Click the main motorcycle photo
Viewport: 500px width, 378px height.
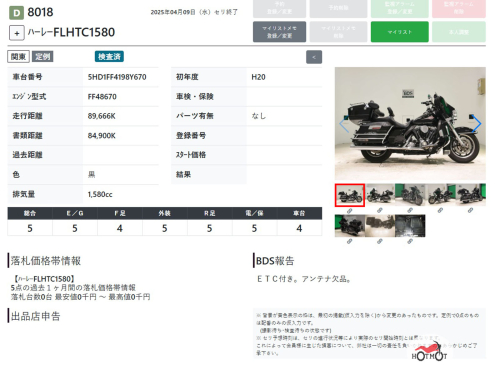point(410,124)
